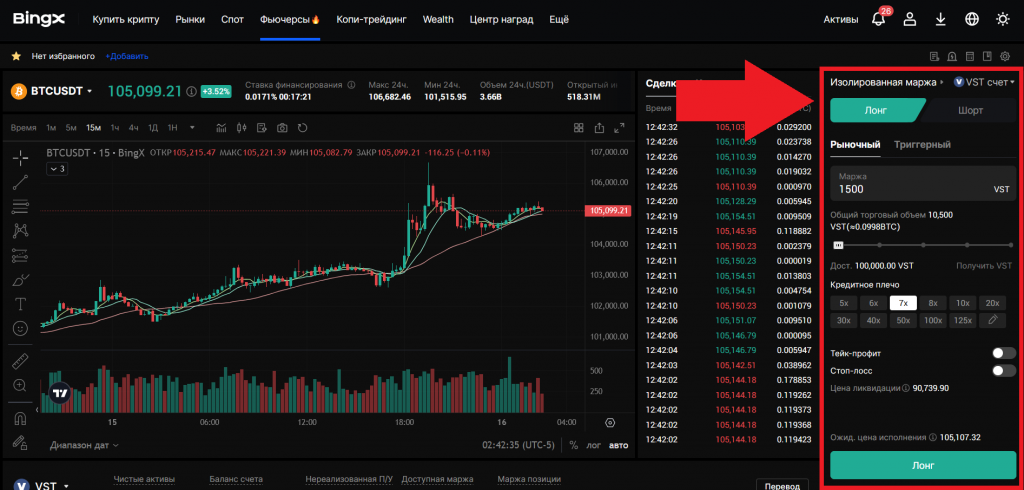
Task: Toggle the magnet snap mode
Action: coord(20,417)
